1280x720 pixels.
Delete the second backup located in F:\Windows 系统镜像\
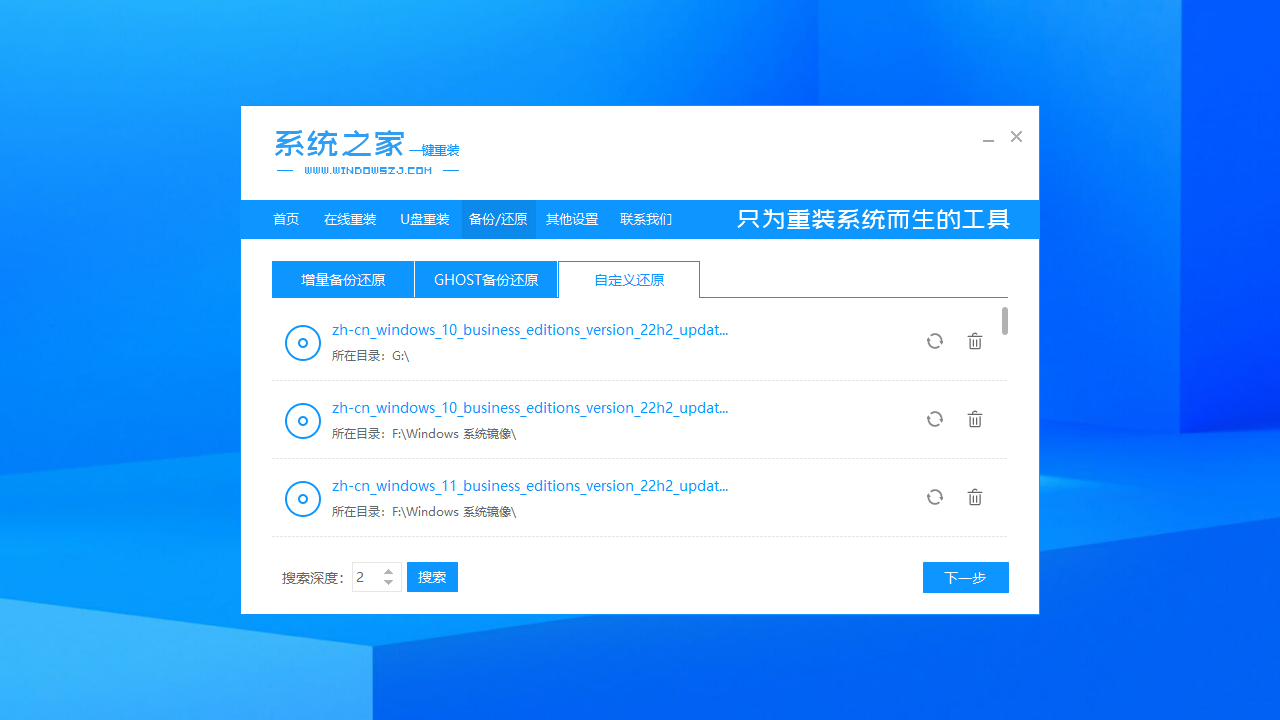coord(975,419)
